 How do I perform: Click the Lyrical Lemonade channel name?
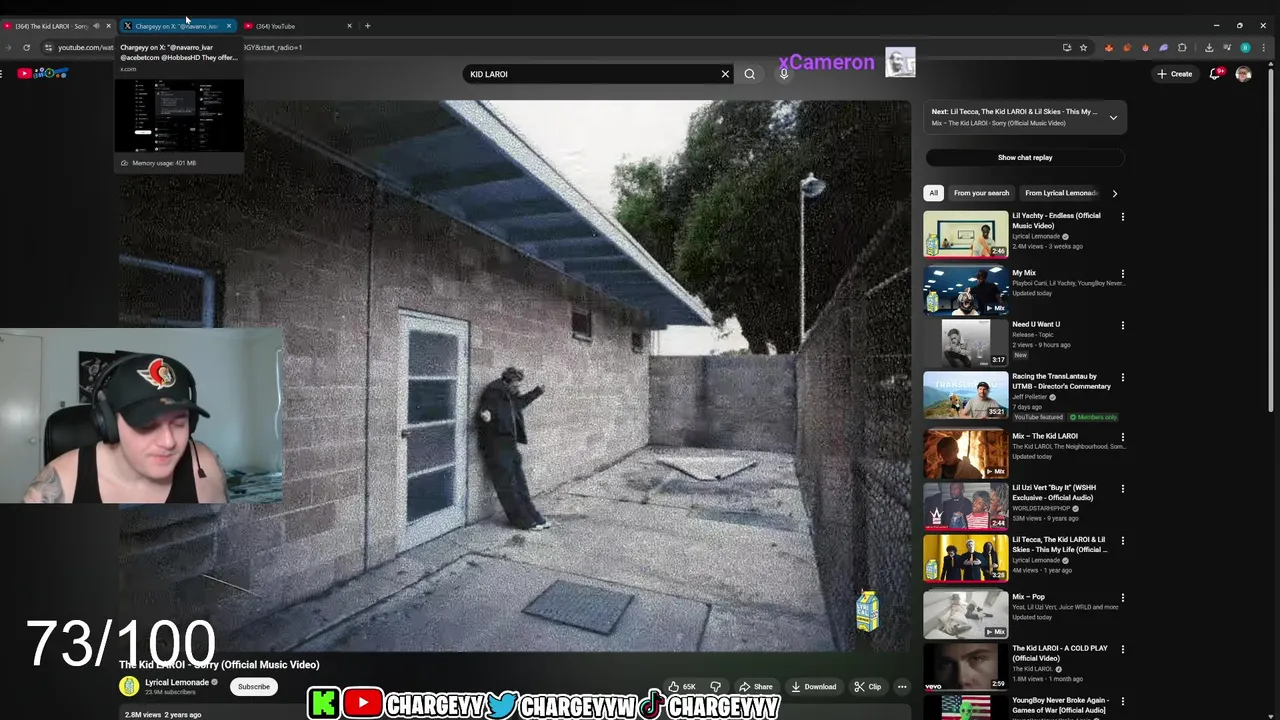click(x=177, y=682)
